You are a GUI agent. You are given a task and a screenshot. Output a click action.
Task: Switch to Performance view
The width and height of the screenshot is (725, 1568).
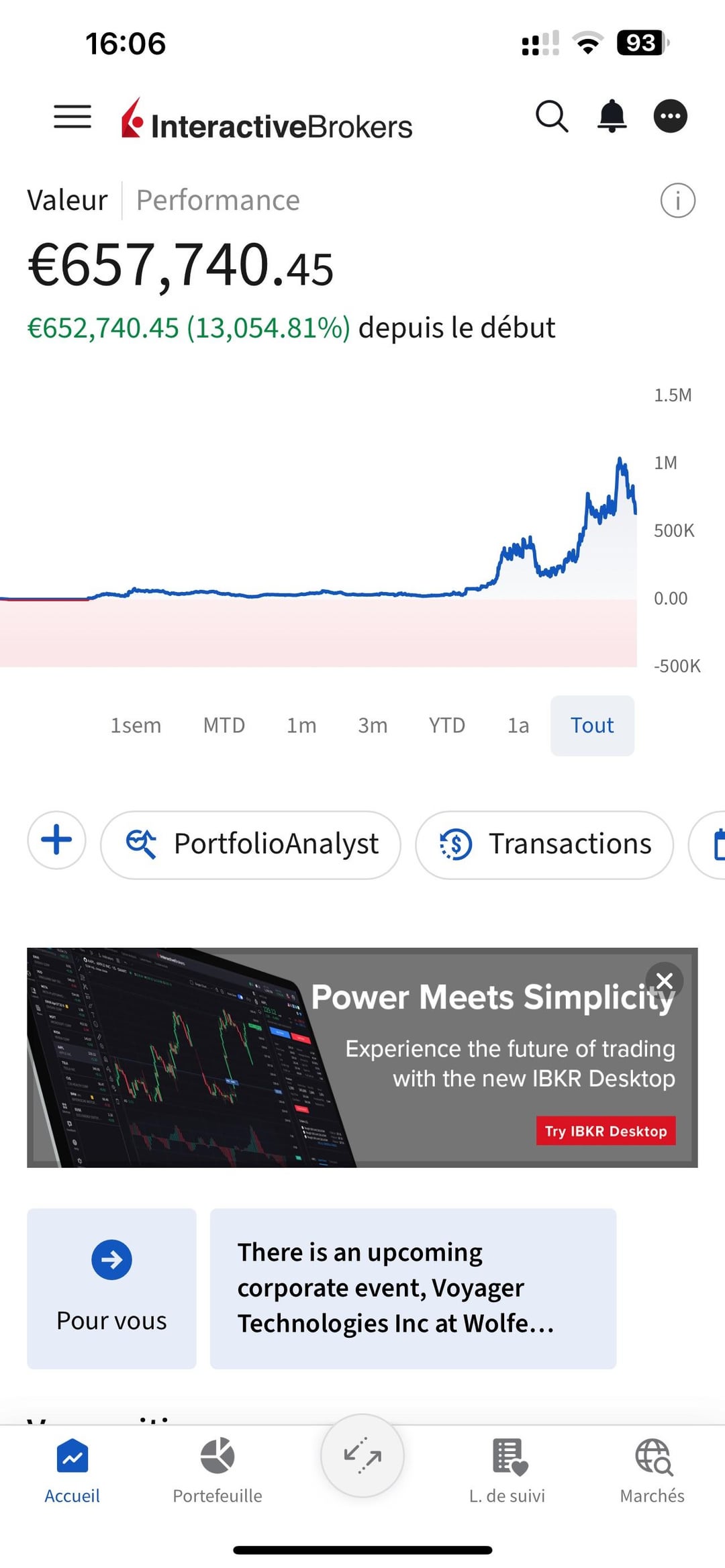coord(218,201)
